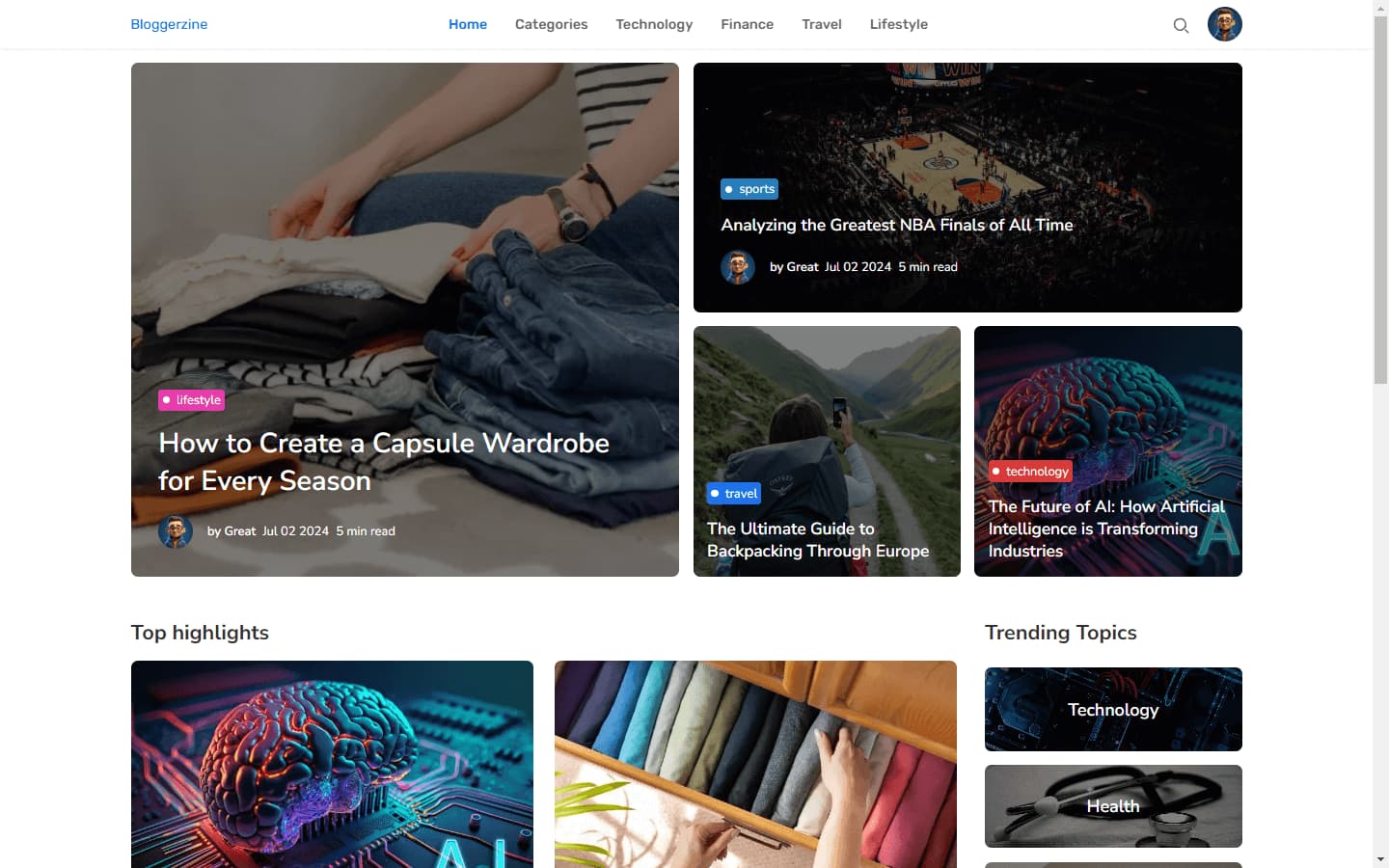1389x868 pixels.
Task: Navigate to the Travel nav item
Action: (822, 24)
